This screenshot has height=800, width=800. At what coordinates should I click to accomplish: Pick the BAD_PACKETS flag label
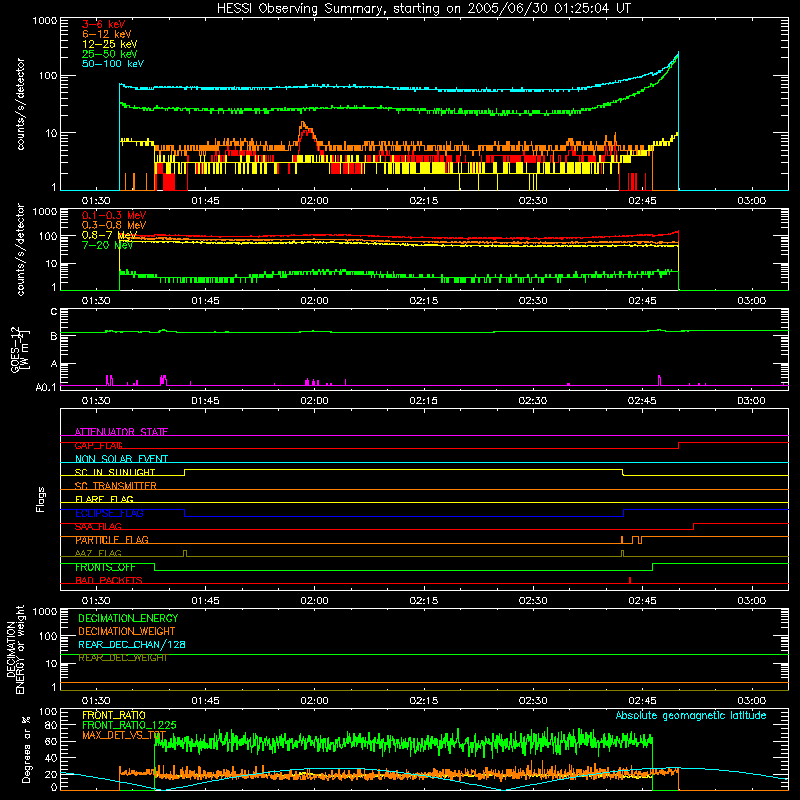tap(109, 581)
